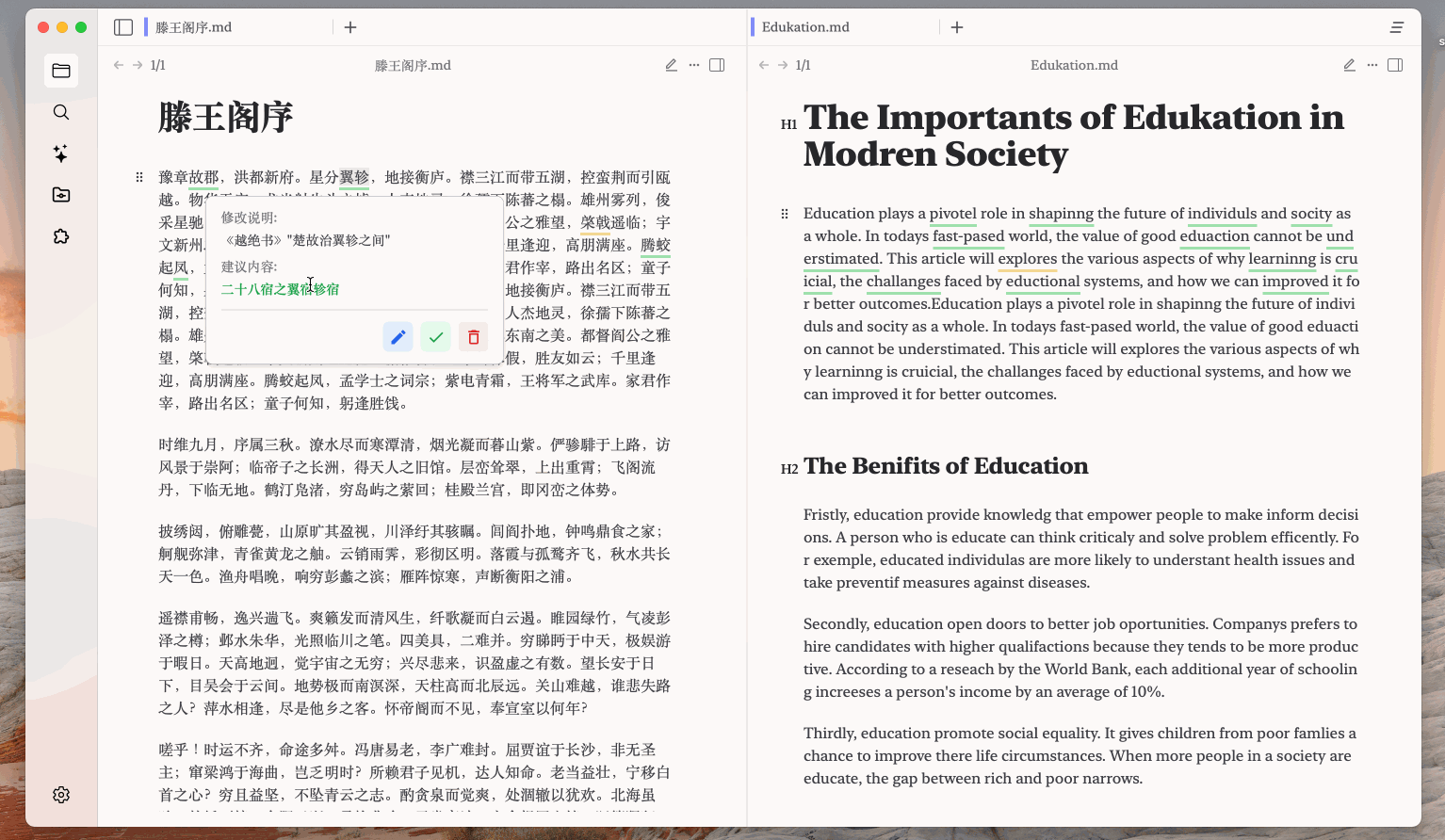Click the underlined word fast-pased

coord(968,236)
